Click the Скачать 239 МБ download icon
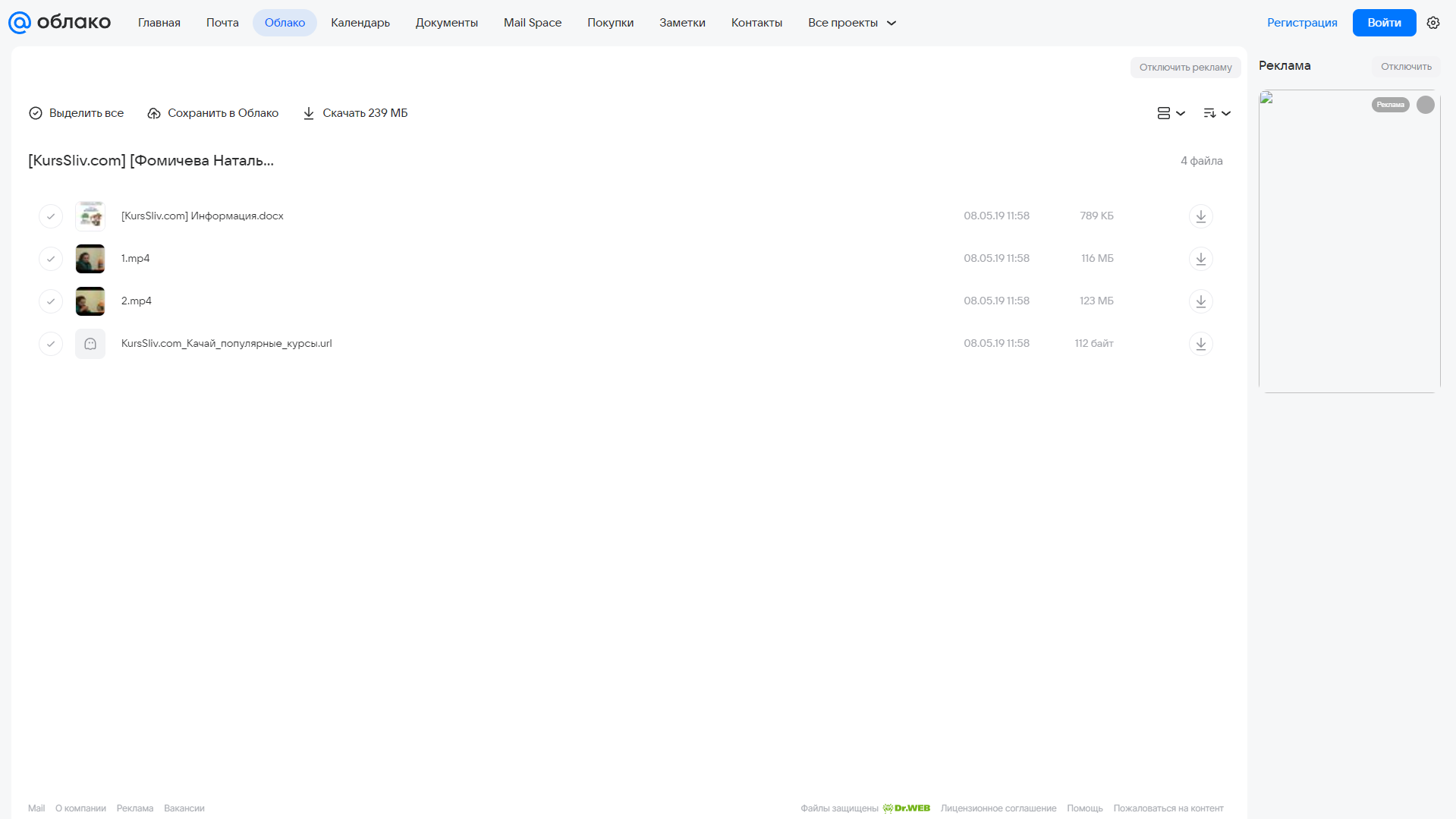1456x819 pixels. (x=308, y=113)
